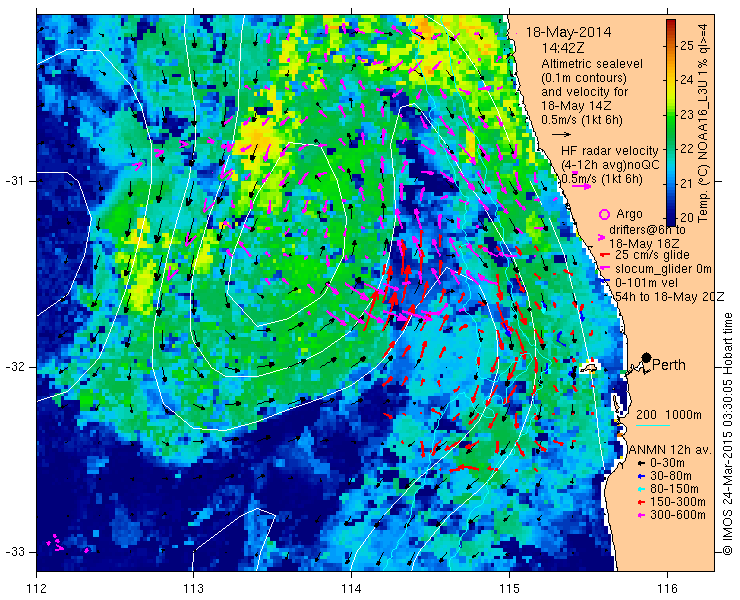This screenshot has height=600, width=740.
Task: Click the magenta drifters legend arrowhead
Action: point(602,237)
